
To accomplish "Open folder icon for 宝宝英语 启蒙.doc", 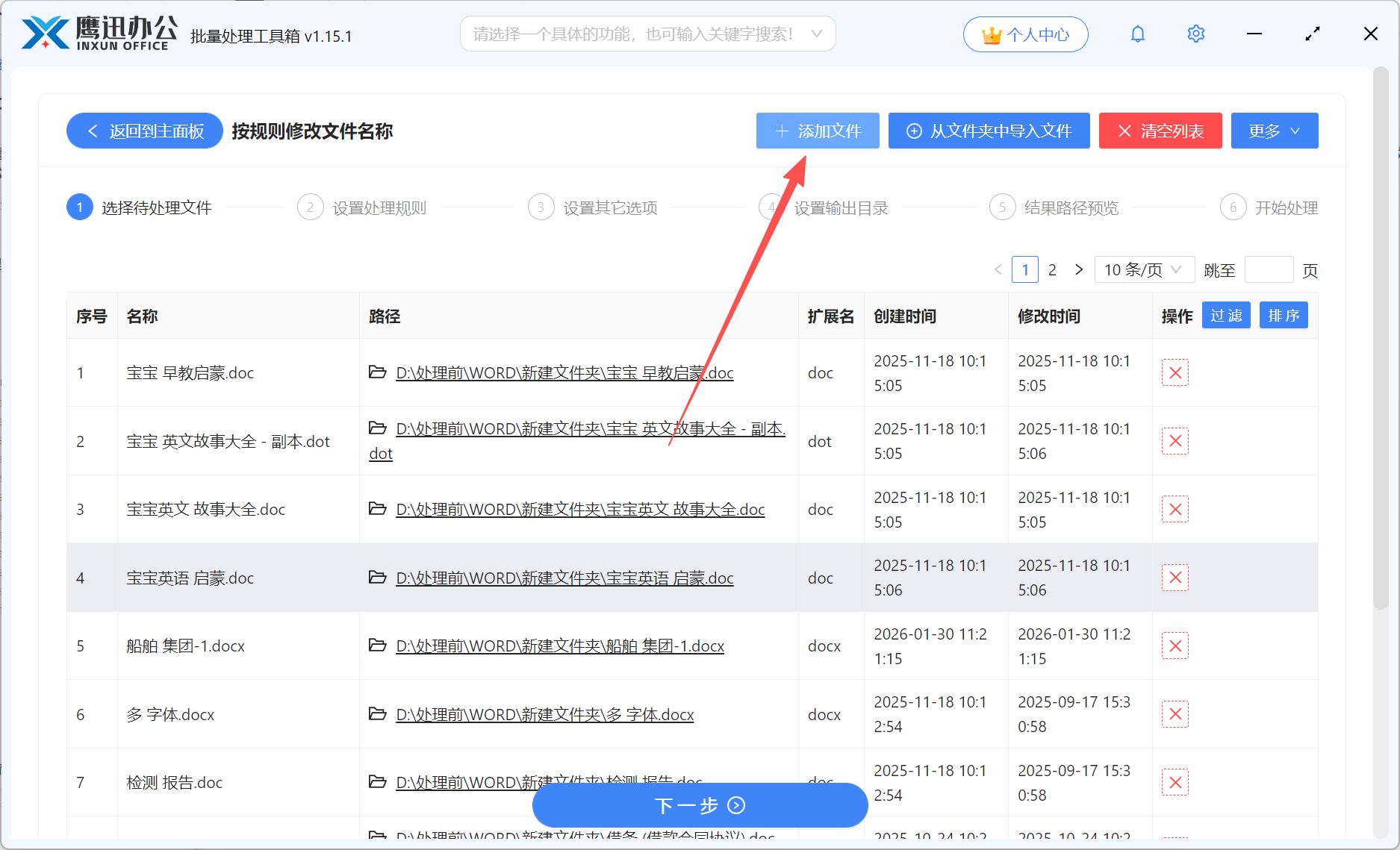I will [x=378, y=577].
